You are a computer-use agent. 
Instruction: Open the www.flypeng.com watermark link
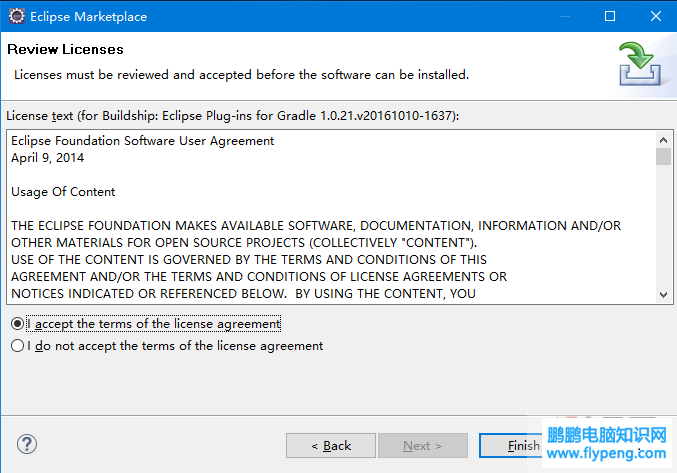(x=606, y=453)
